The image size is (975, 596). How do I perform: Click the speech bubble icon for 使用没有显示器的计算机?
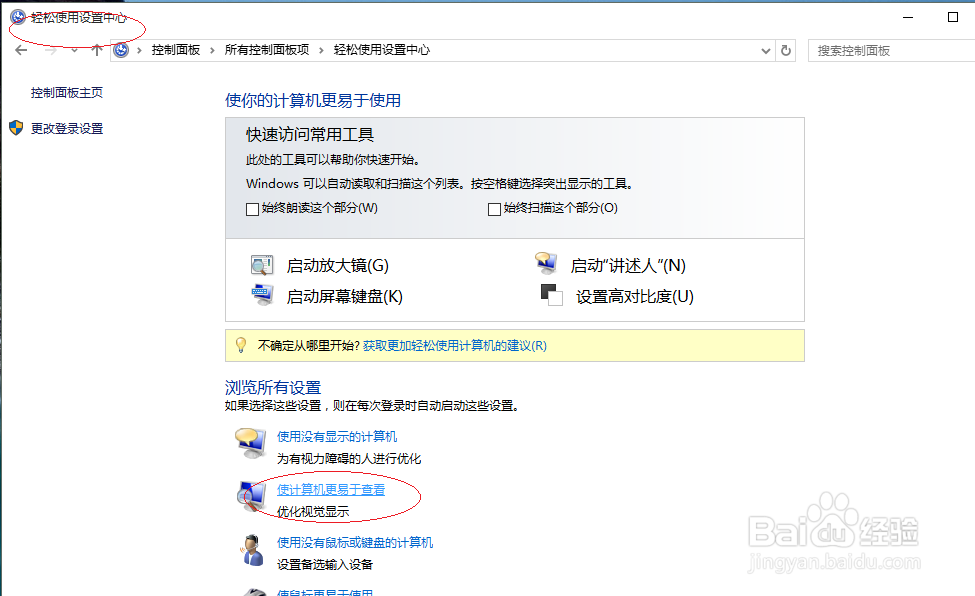pyautogui.click(x=250, y=442)
